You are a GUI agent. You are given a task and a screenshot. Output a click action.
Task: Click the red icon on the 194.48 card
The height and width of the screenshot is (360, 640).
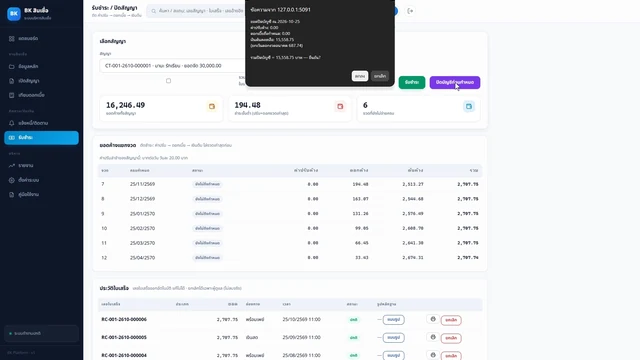(x=340, y=107)
